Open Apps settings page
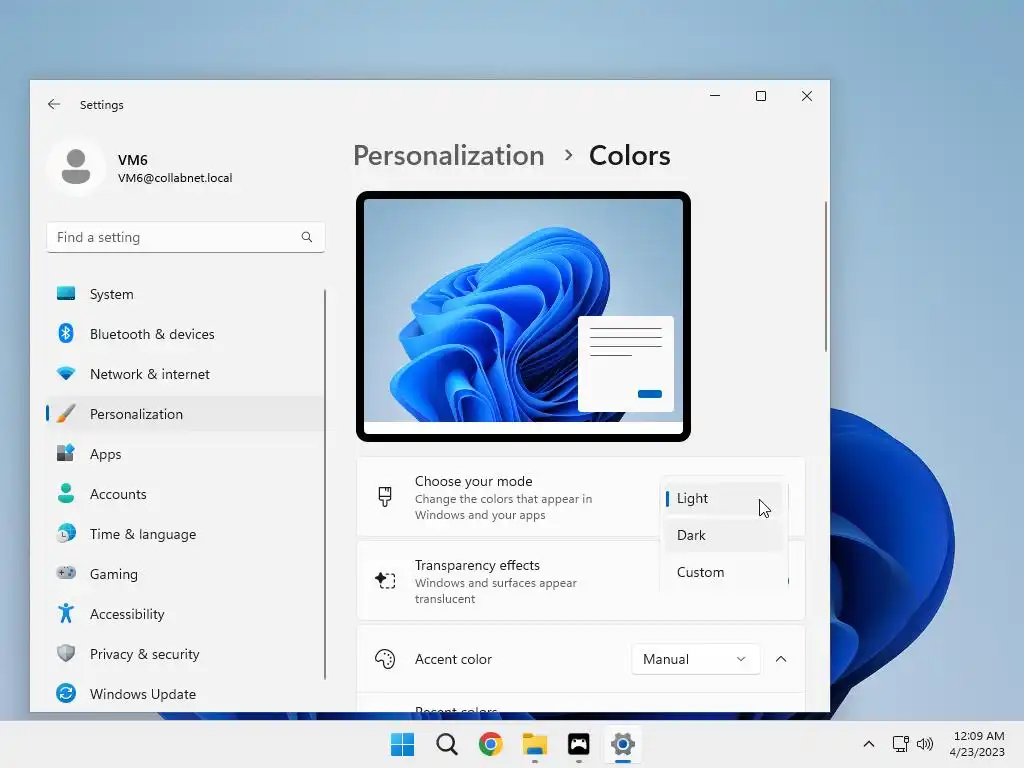1024x768 pixels. pos(185,454)
